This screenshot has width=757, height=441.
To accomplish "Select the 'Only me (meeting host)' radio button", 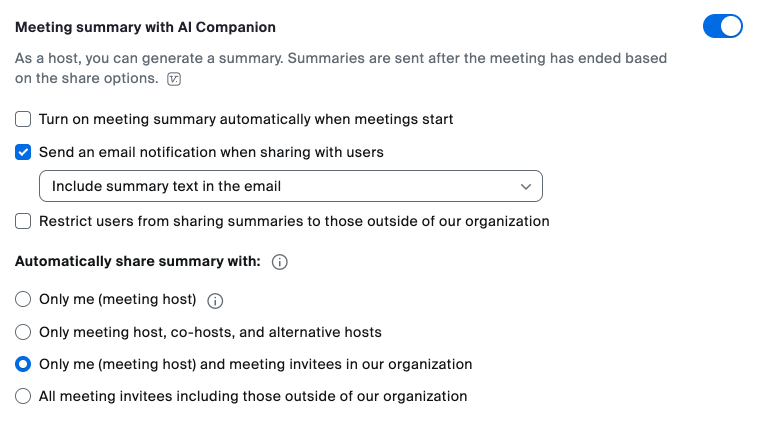I will pyautogui.click(x=23, y=299).
